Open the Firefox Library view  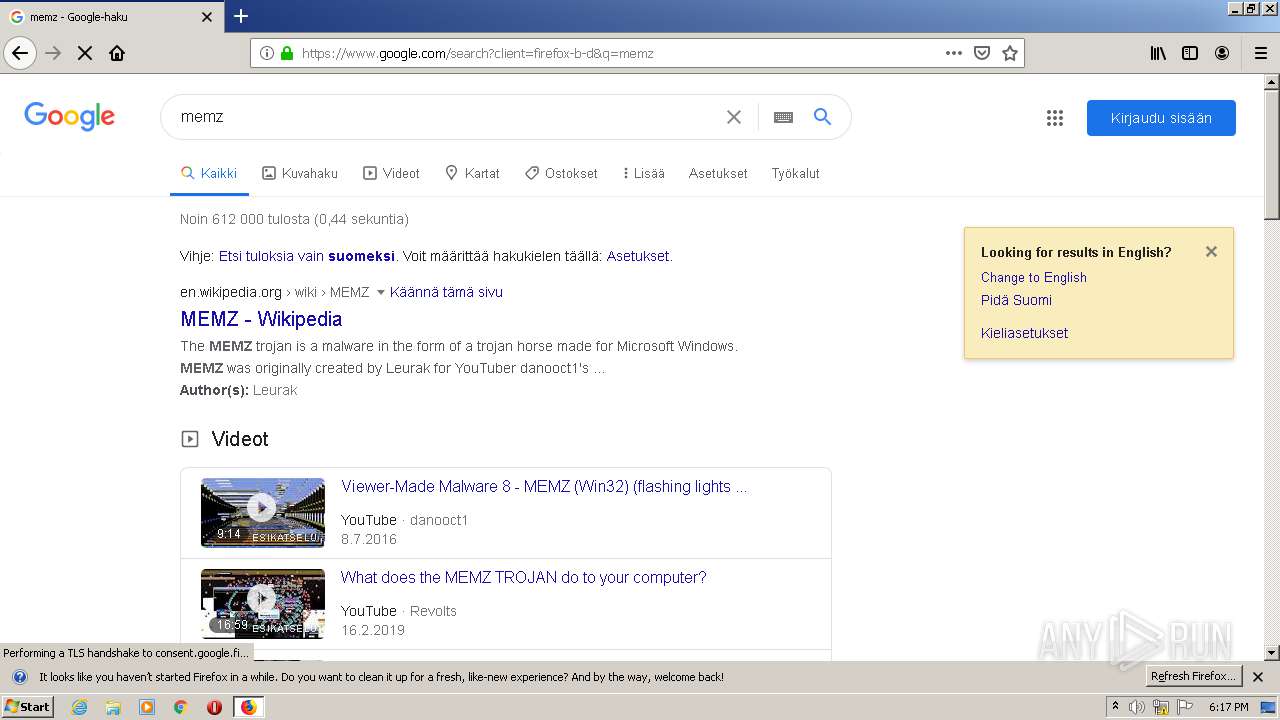pyautogui.click(x=1158, y=53)
